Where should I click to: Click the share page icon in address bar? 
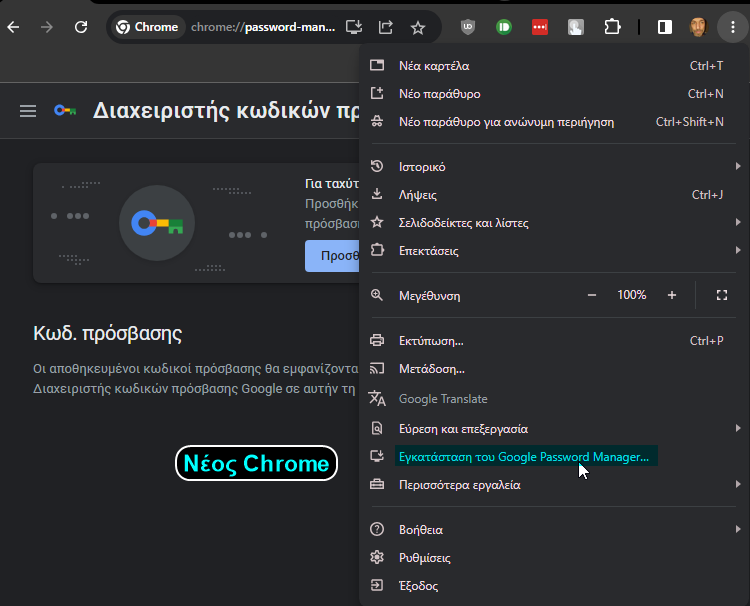pyautogui.click(x=386, y=27)
